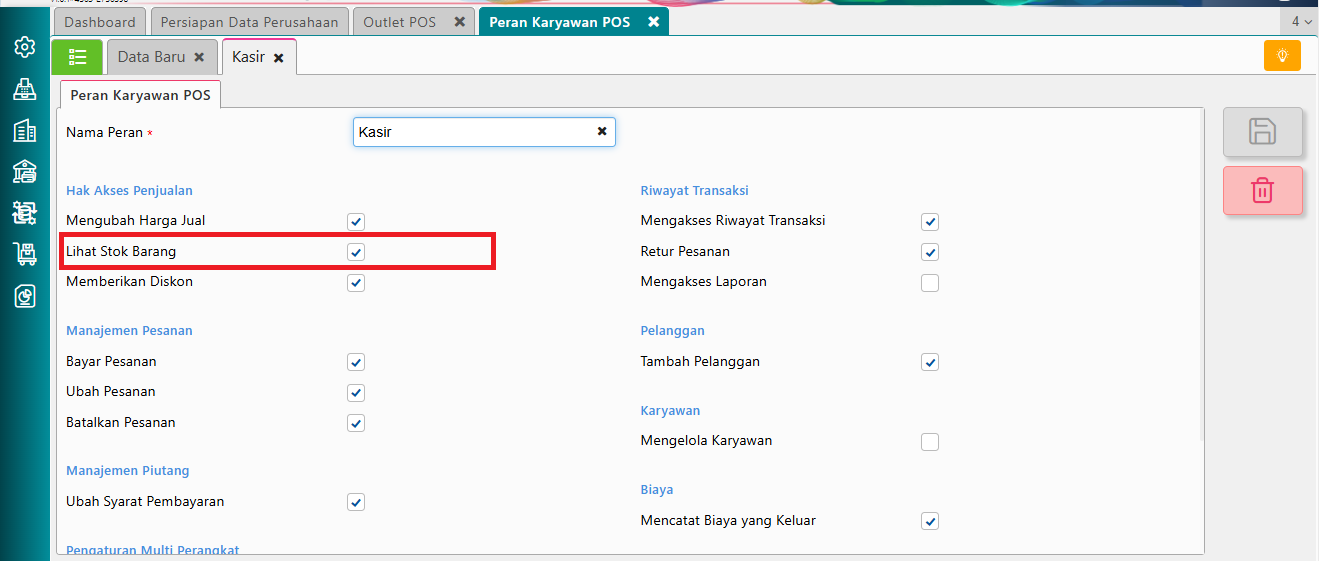
Task: Close the Outlet POS tab
Action: (x=459, y=22)
